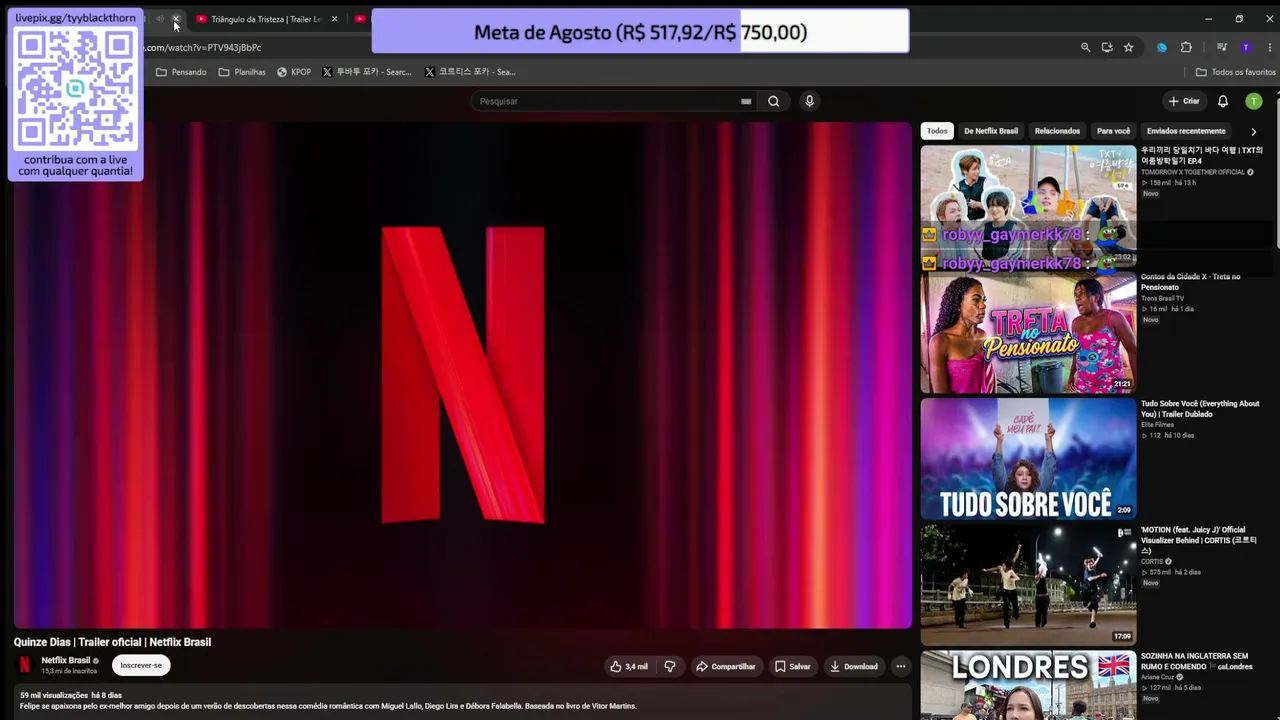Open the Tudo Sobre Você trailer thumbnail

[1028, 459]
